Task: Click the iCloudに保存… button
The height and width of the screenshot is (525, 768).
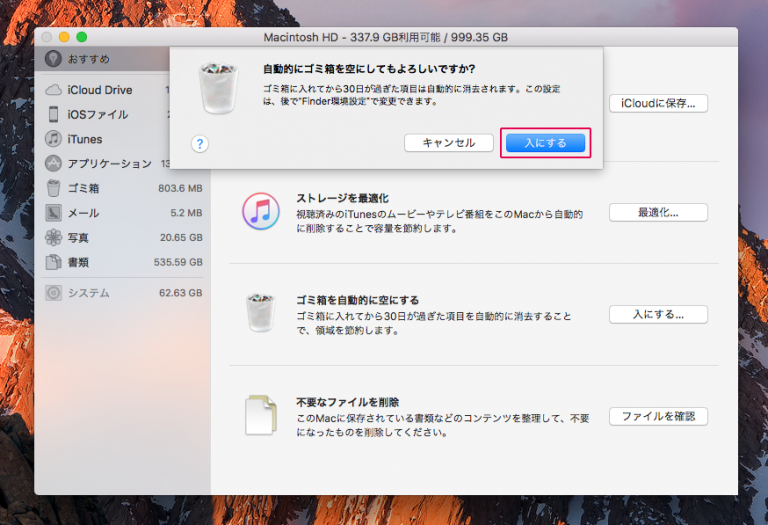Action: pos(658,103)
